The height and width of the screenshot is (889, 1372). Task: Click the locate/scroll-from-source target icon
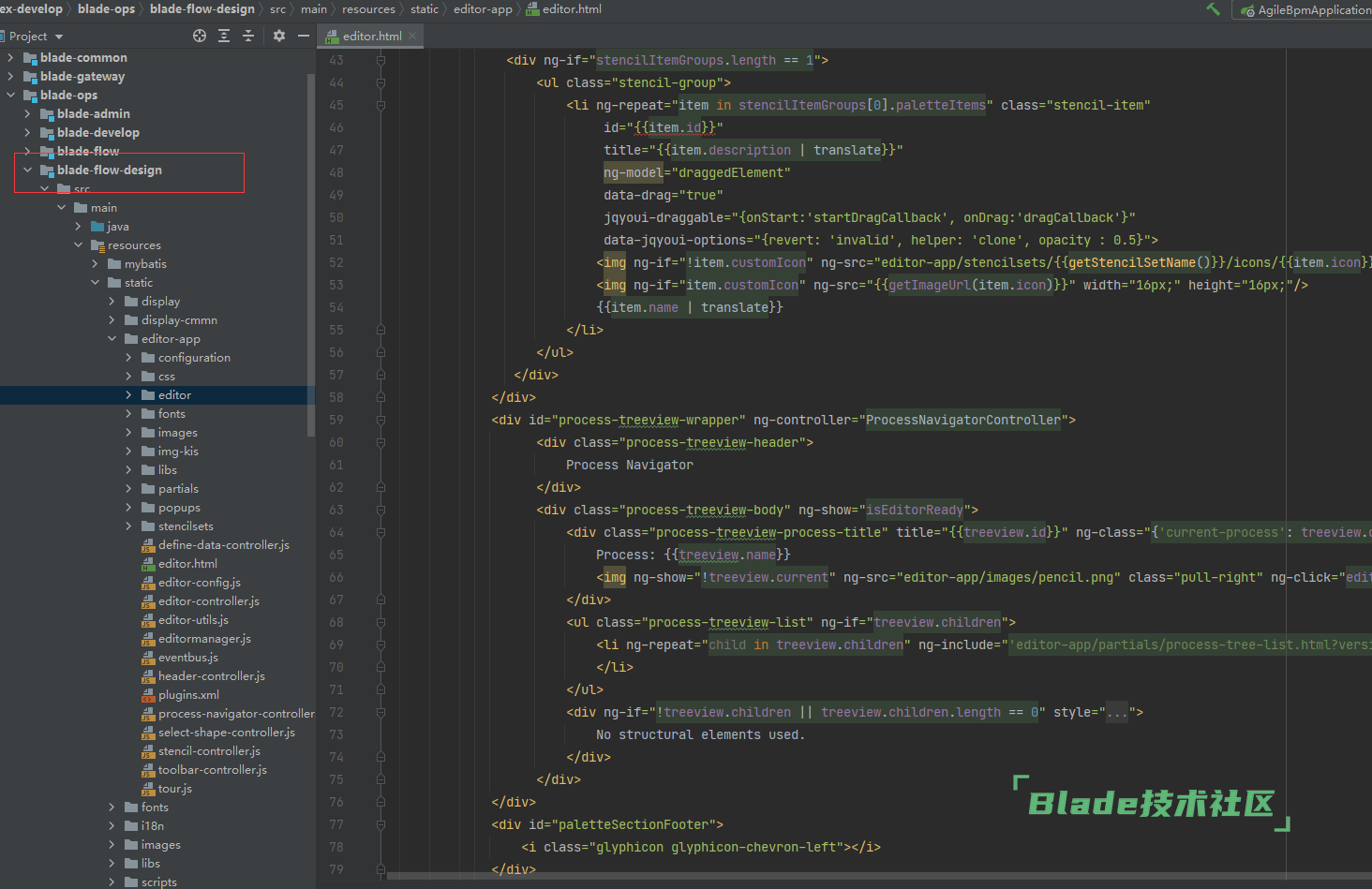pyautogui.click(x=200, y=36)
